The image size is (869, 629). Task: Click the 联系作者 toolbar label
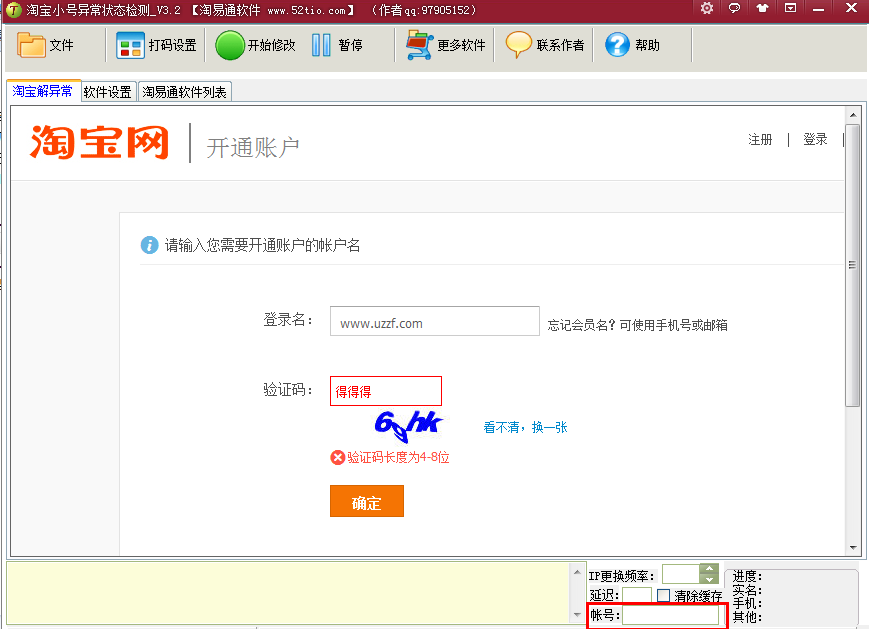click(x=560, y=45)
